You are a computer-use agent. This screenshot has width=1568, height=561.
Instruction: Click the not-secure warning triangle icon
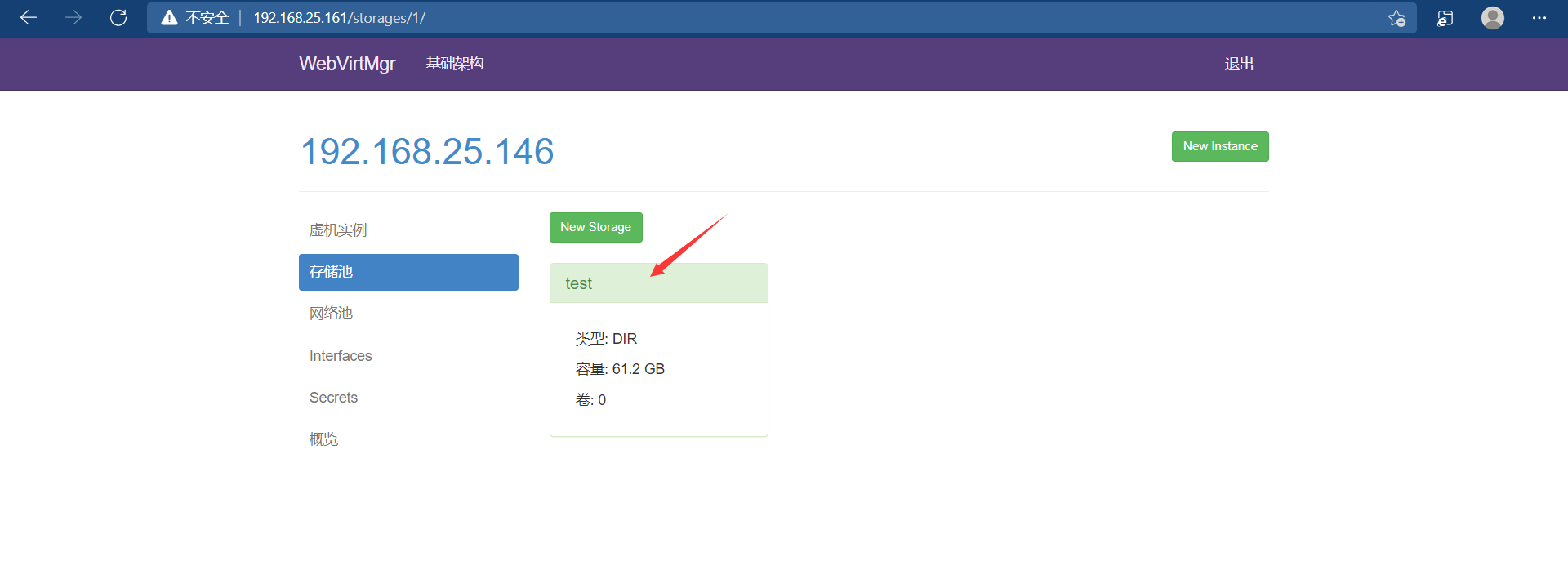(169, 18)
